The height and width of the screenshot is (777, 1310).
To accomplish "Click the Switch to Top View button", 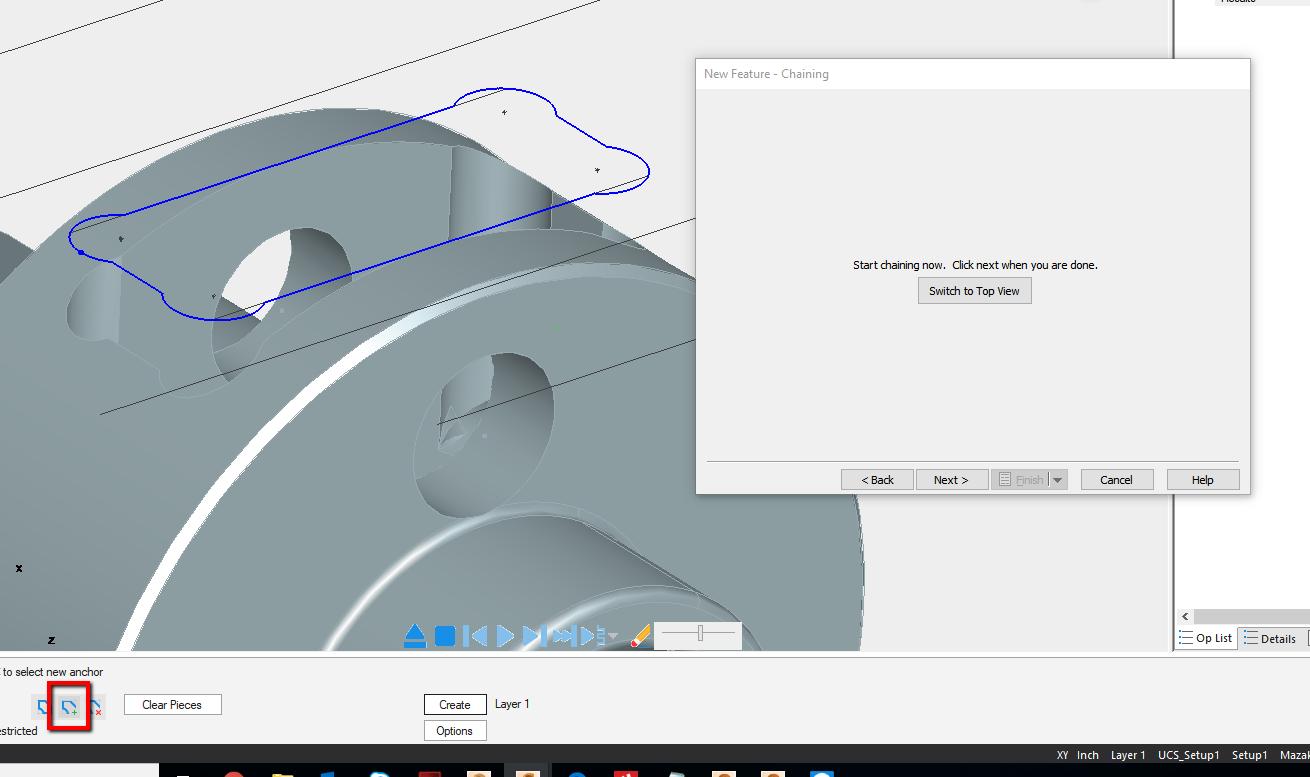I will [x=974, y=290].
